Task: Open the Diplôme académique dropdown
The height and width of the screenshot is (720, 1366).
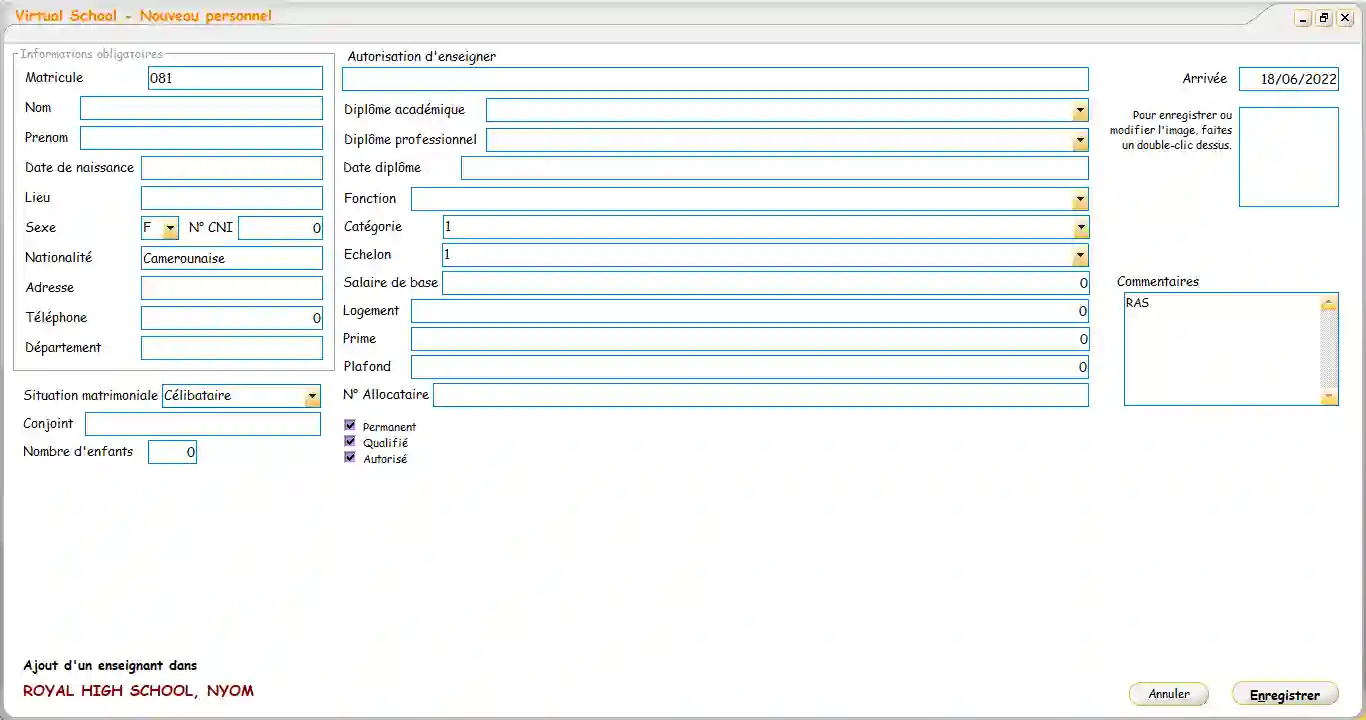Action: coord(1080,110)
